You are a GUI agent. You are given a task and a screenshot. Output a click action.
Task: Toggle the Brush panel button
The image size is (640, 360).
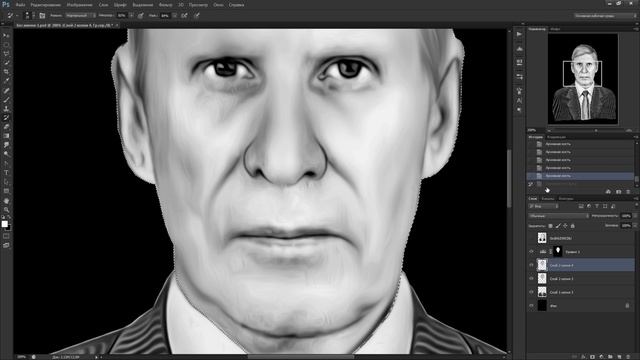[42, 16]
